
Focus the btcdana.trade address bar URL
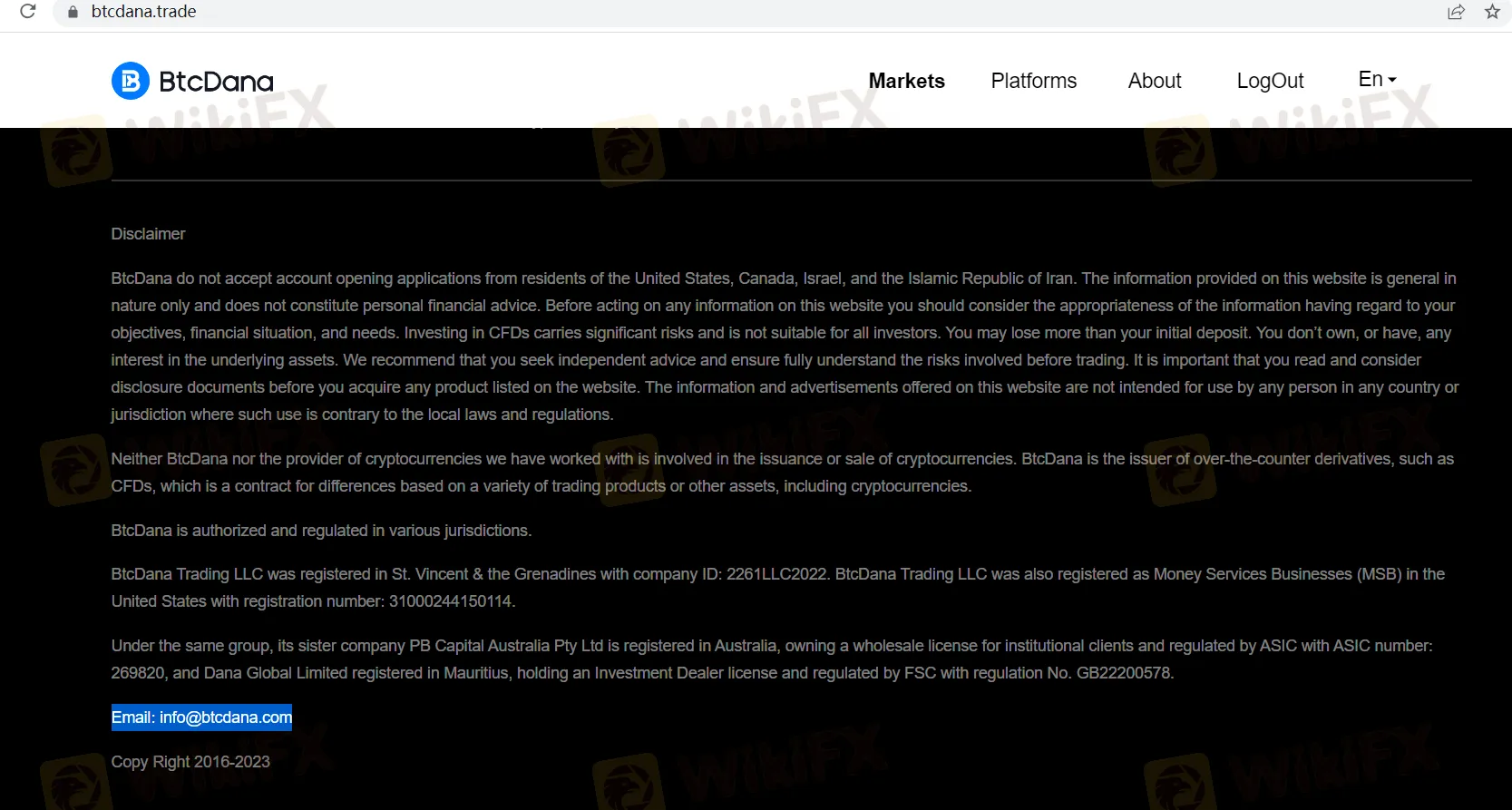click(144, 12)
